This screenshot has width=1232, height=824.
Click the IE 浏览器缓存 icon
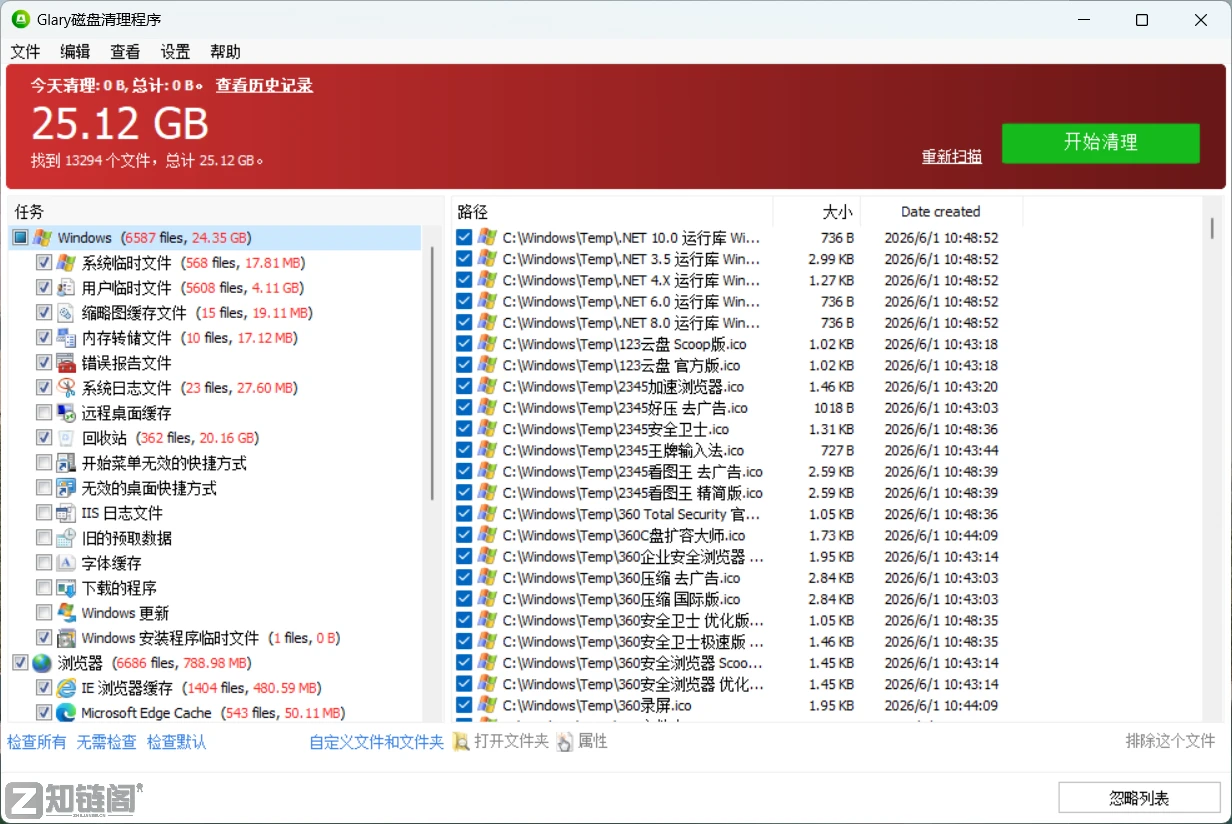(66, 688)
